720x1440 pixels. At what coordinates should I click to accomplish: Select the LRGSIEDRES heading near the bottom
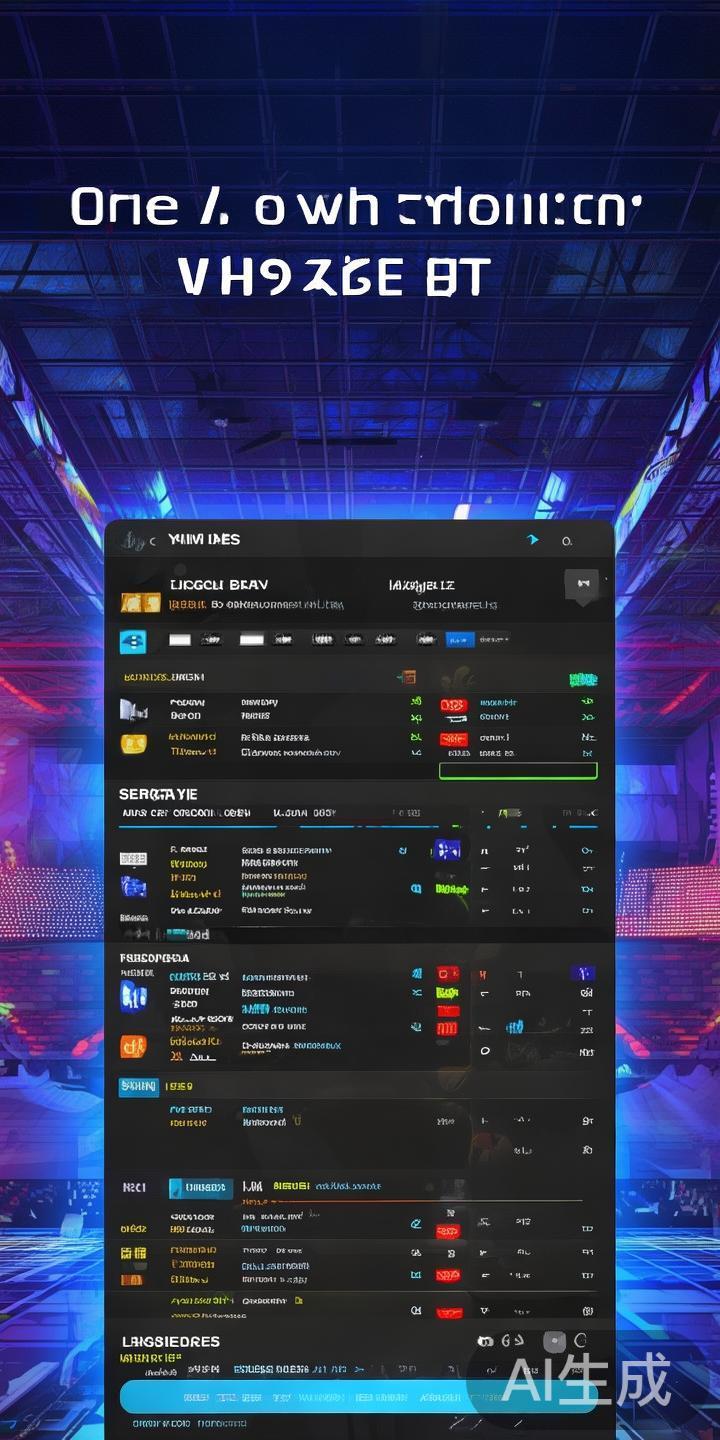pyautogui.click(x=170, y=1341)
